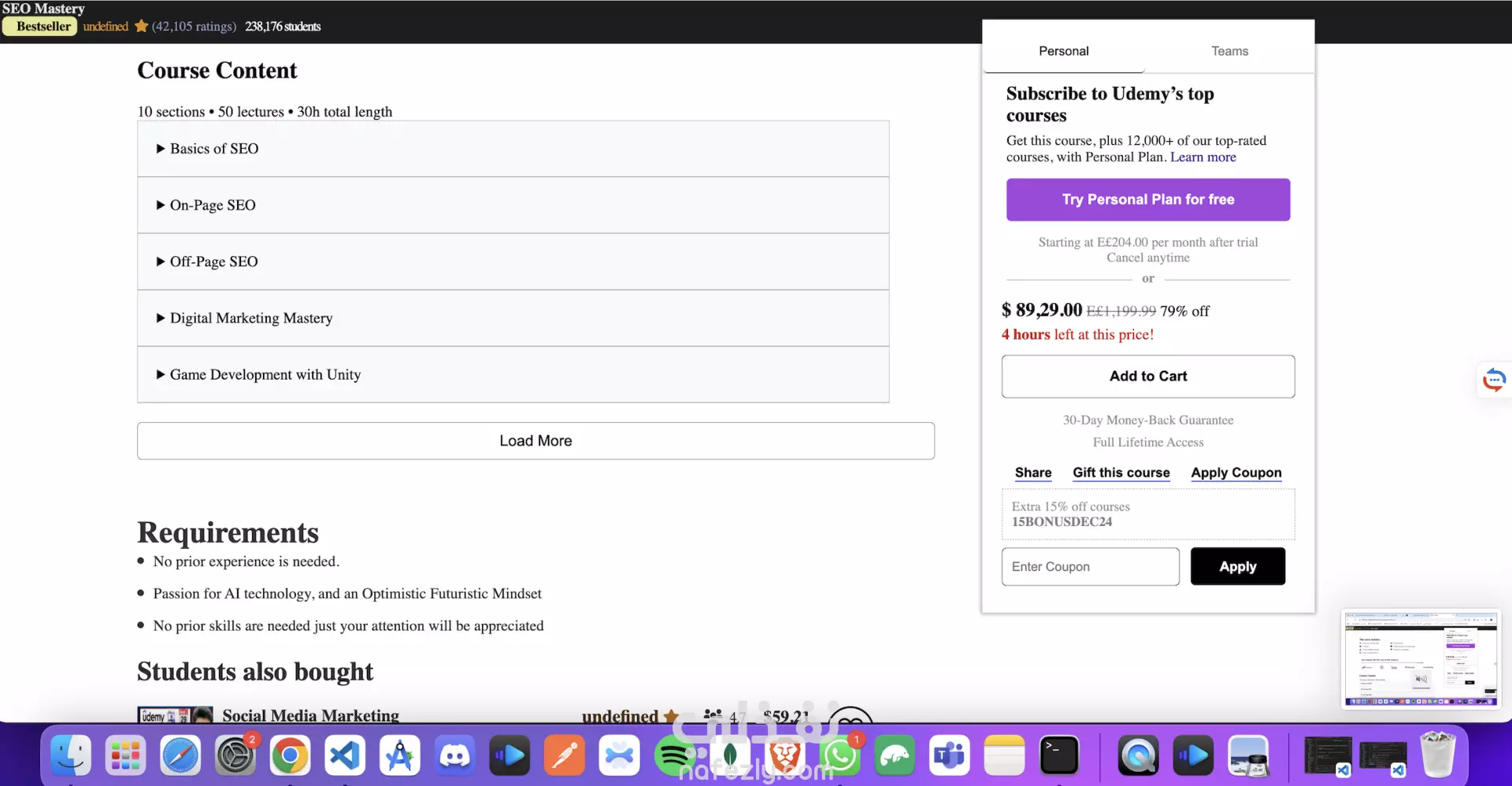Screen dimensions: 1512x786
Task: Click Gift this course link
Action: [1121, 473]
